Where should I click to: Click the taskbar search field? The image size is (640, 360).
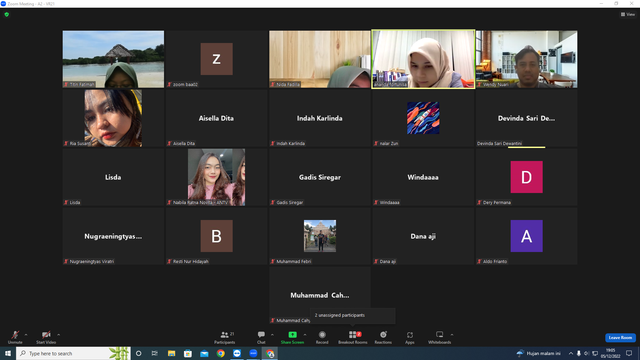[73, 353]
